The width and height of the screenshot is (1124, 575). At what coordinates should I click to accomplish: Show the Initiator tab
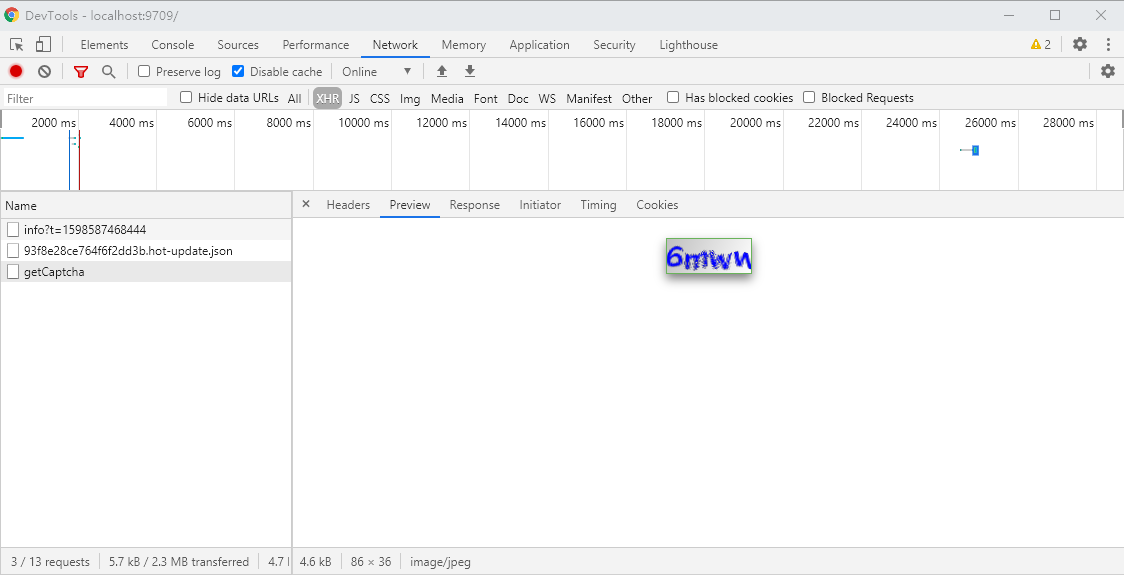[540, 204]
